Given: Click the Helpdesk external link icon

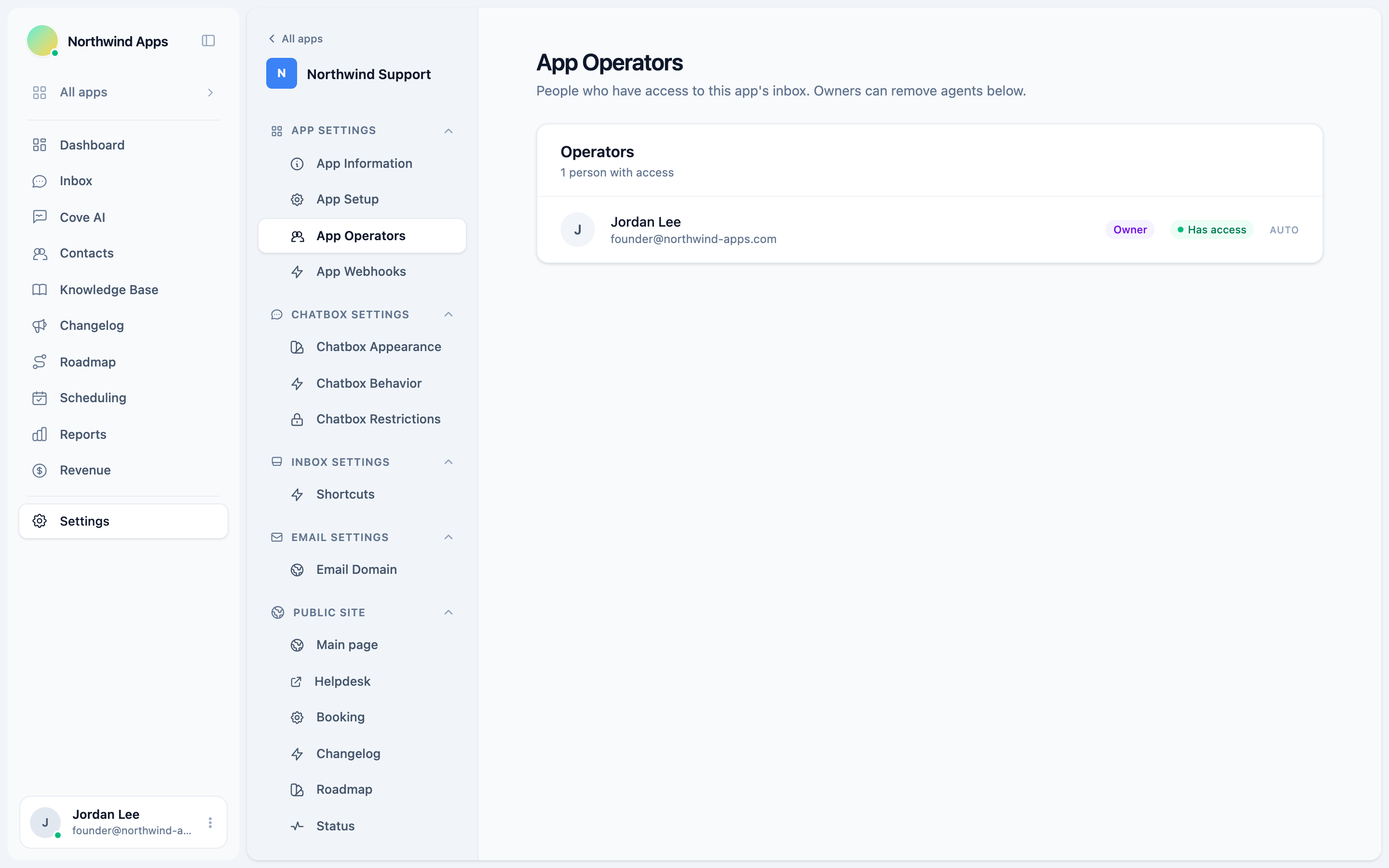Looking at the screenshot, I should 296,681.
